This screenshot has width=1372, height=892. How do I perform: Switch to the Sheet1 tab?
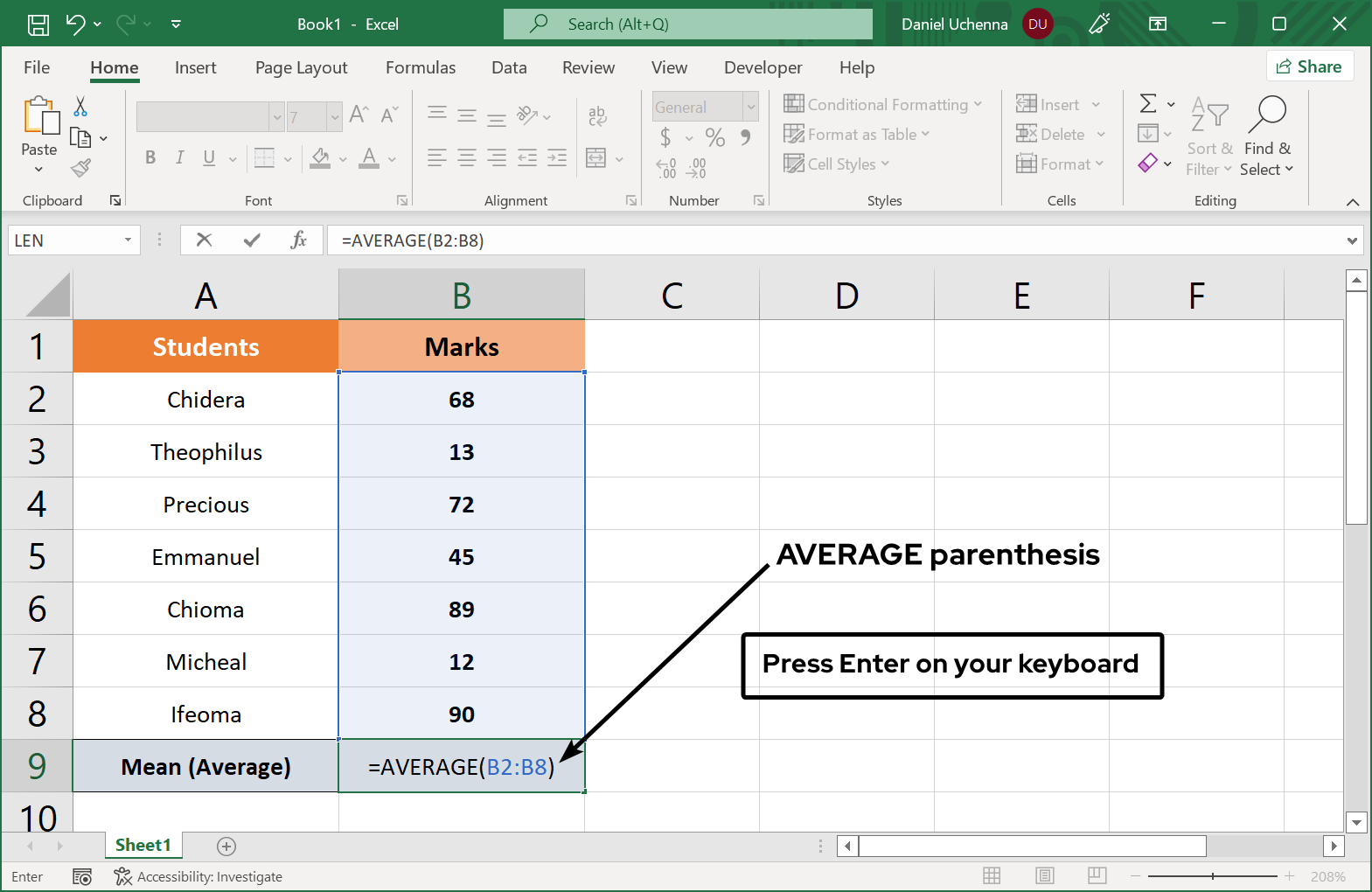[x=143, y=845]
